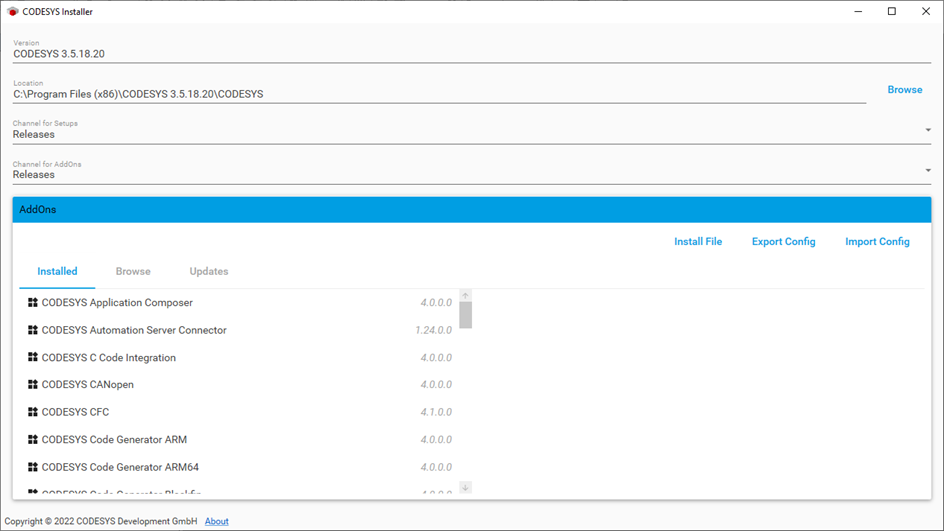Select CODESYS Code Generator ARM row
Screen dimensions: 944x531
tap(240, 439)
